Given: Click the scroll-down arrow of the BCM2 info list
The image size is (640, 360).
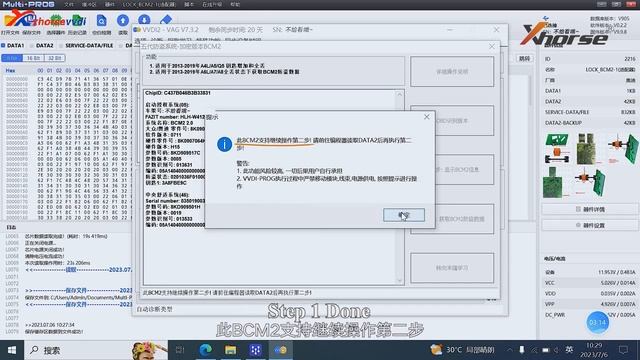Looking at the screenshot, I should [399, 280].
